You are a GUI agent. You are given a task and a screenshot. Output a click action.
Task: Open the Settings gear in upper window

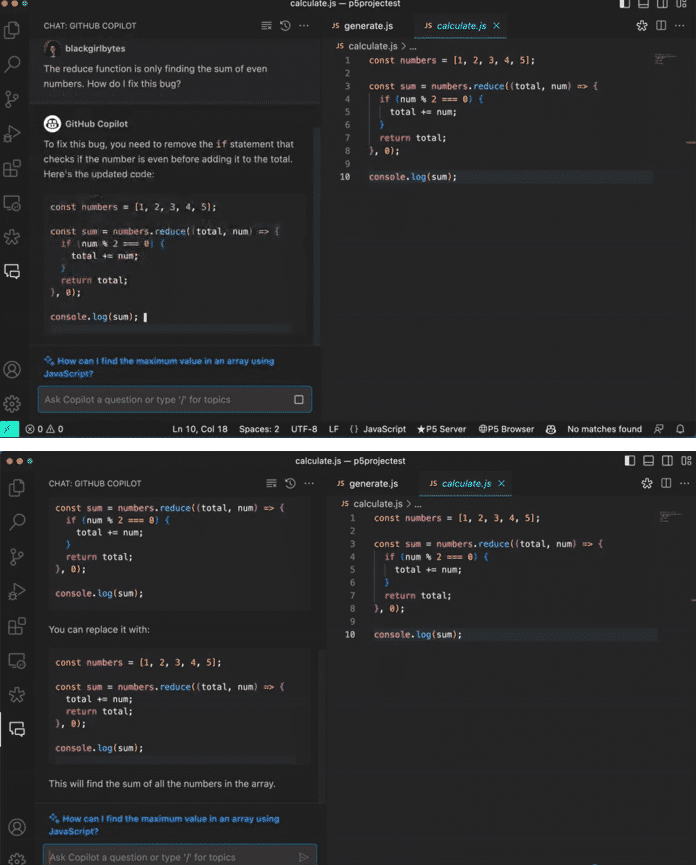[13, 404]
